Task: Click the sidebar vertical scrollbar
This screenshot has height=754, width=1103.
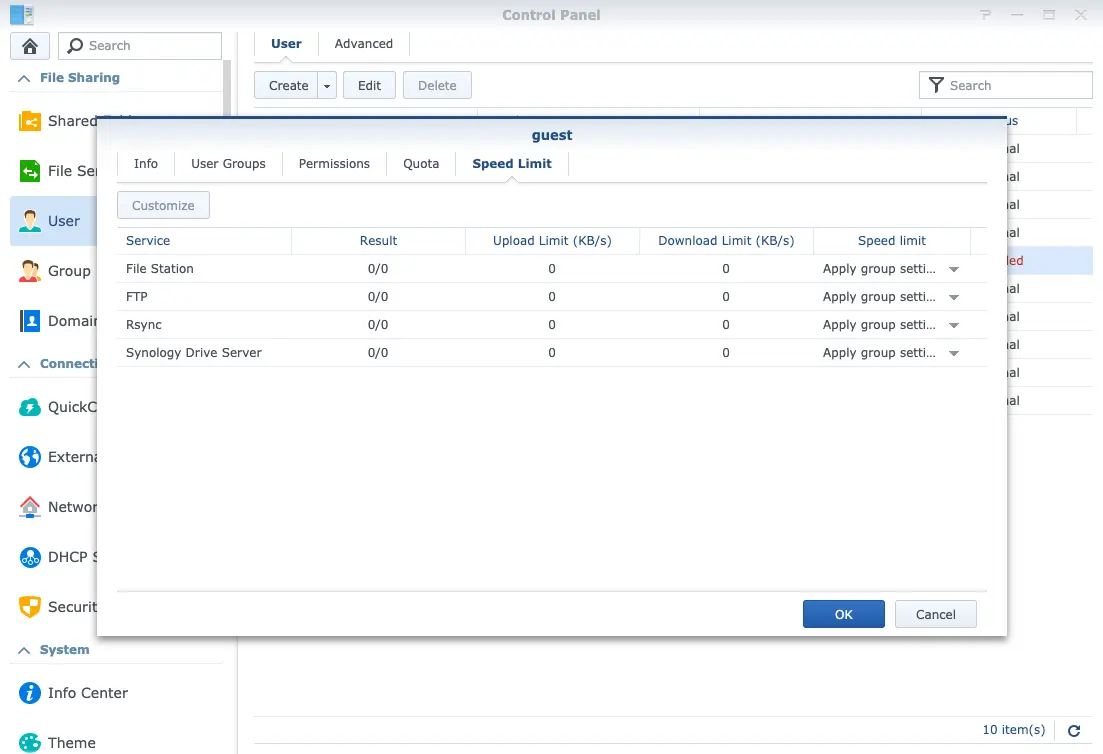Action: (x=227, y=88)
